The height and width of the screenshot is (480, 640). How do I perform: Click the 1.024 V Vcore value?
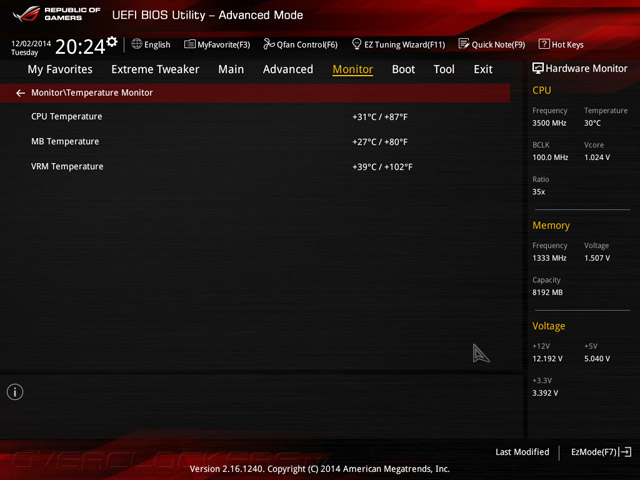click(x=597, y=157)
